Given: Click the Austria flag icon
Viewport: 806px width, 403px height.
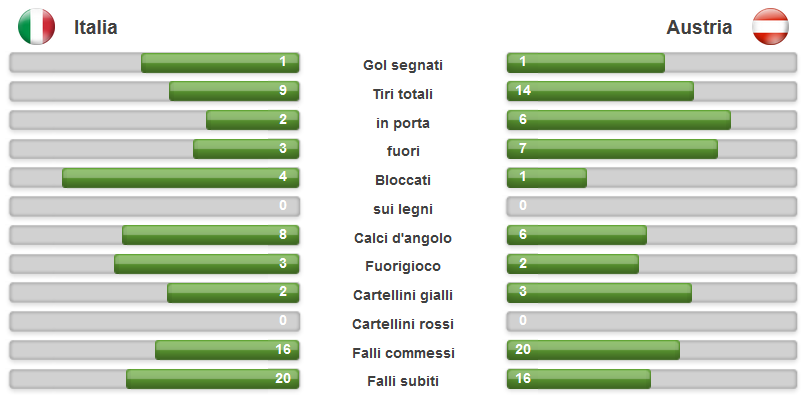Looking at the screenshot, I should point(770,27).
